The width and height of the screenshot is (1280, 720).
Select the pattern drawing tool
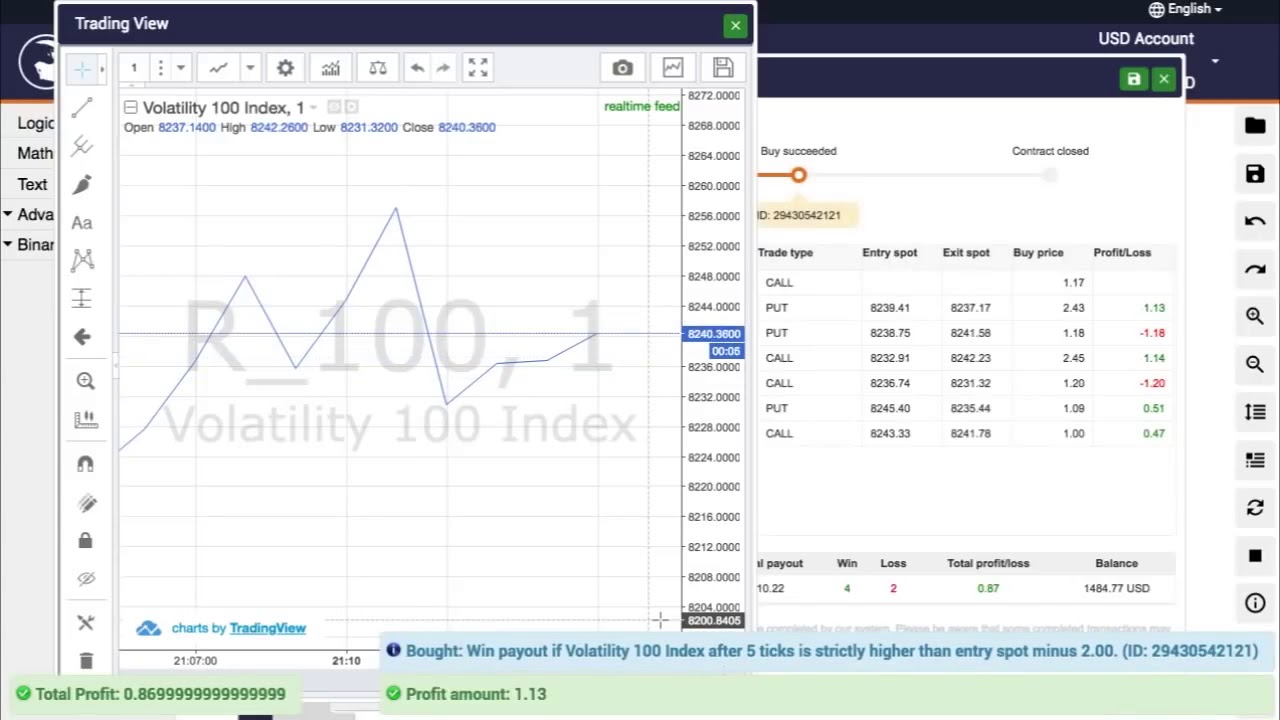[x=82, y=261]
